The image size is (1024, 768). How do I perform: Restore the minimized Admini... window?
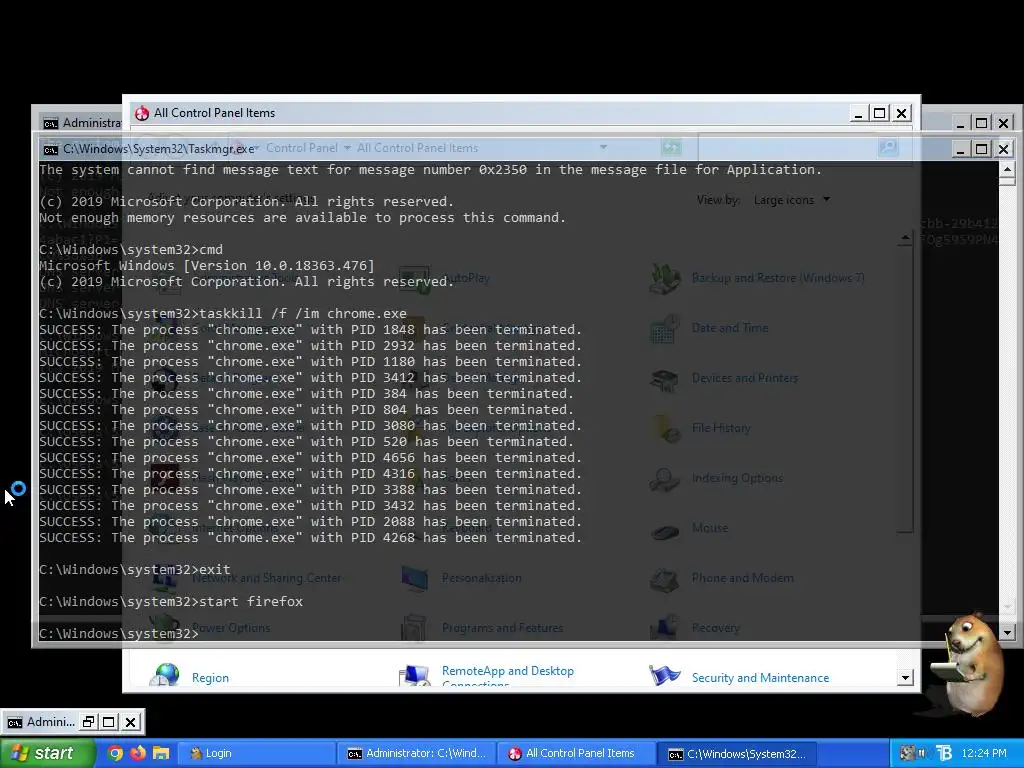tap(88, 722)
